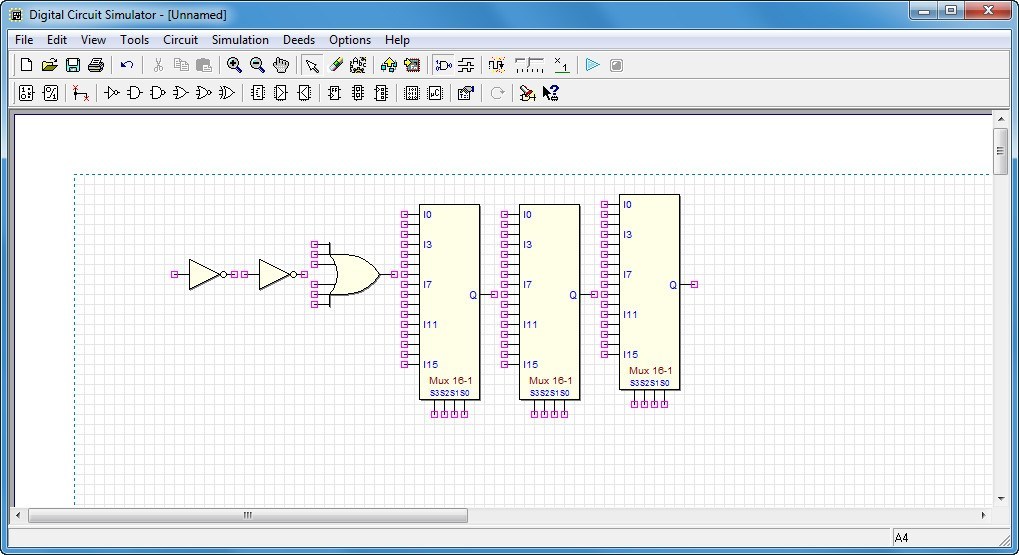Screen dimensions: 1019x555
Task: Open the Edit menu
Action: point(57,40)
